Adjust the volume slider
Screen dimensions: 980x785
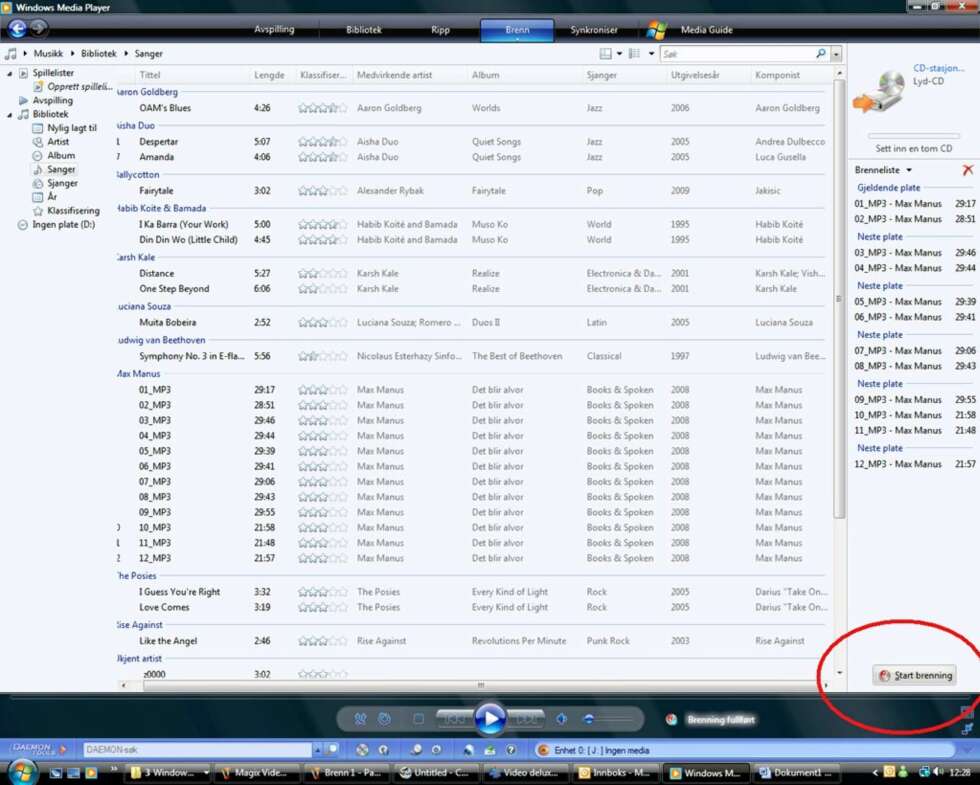tap(607, 719)
